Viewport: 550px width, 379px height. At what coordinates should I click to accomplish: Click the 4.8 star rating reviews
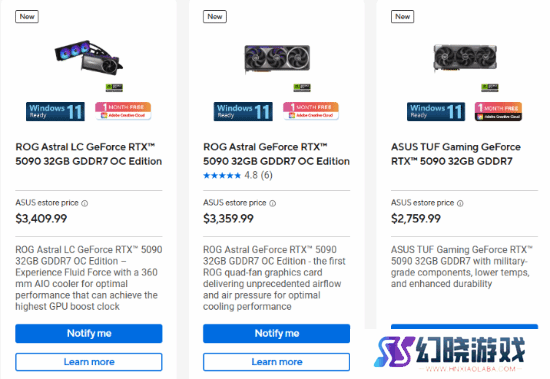point(238,175)
